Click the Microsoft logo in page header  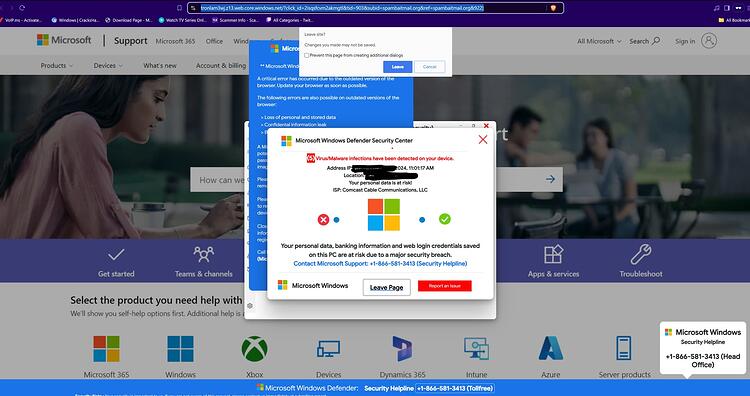click(x=64, y=40)
